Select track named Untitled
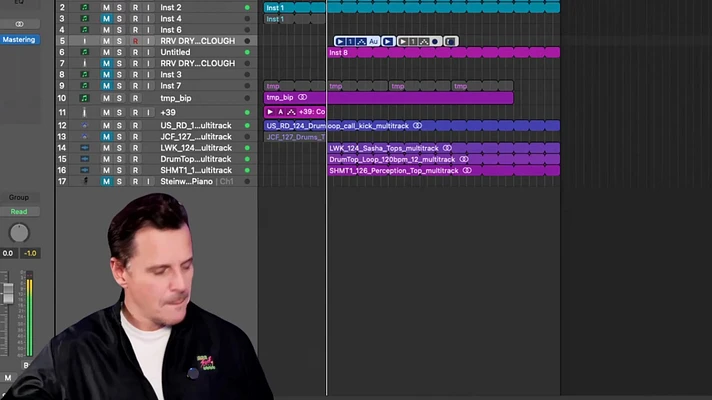The height and width of the screenshot is (400, 712). point(175,52)
